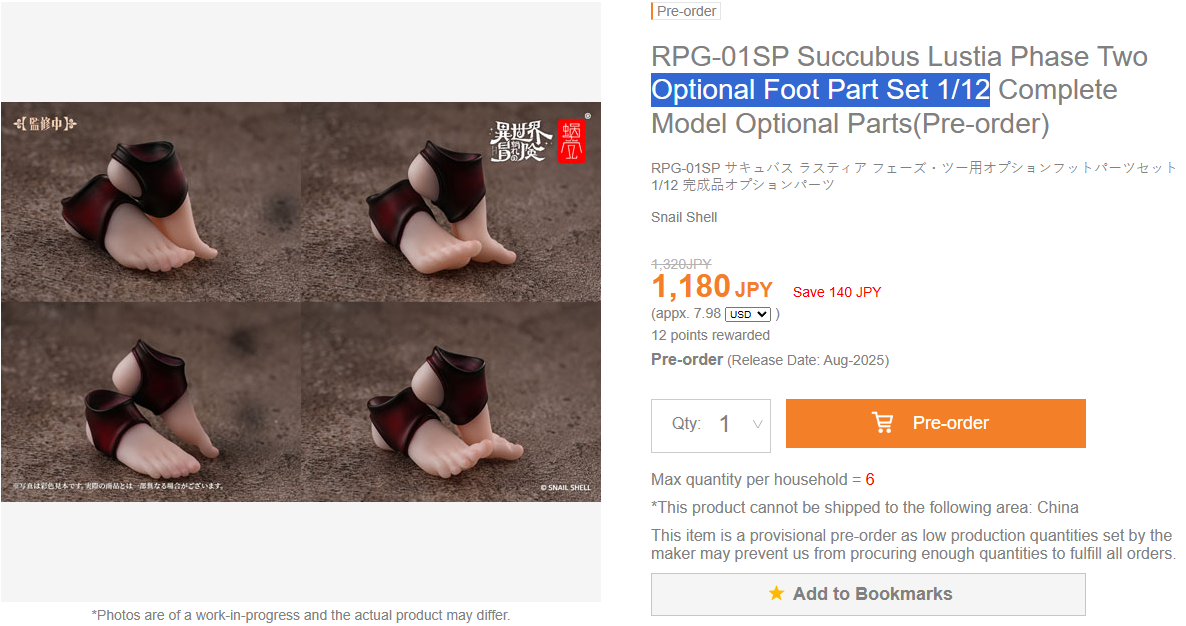Image resolution: width=1186 pixels, height=626 pixels.
Task: Click the top-right foot parts photo
Action: tap(451, 203)
